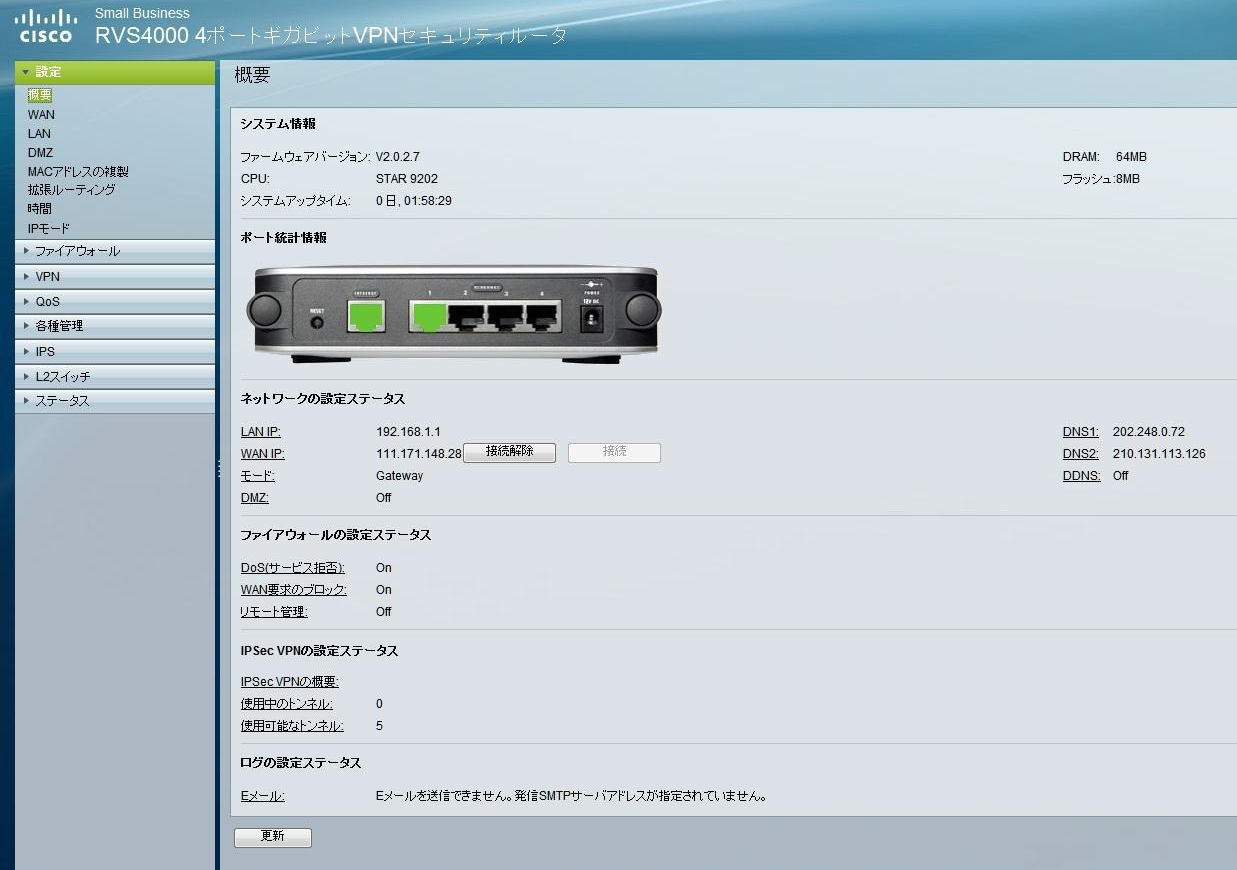Open MACアドレスの複製 page
Image resolution: width=1237 pixels, height=870 pixels.
[x=78, y=172]
